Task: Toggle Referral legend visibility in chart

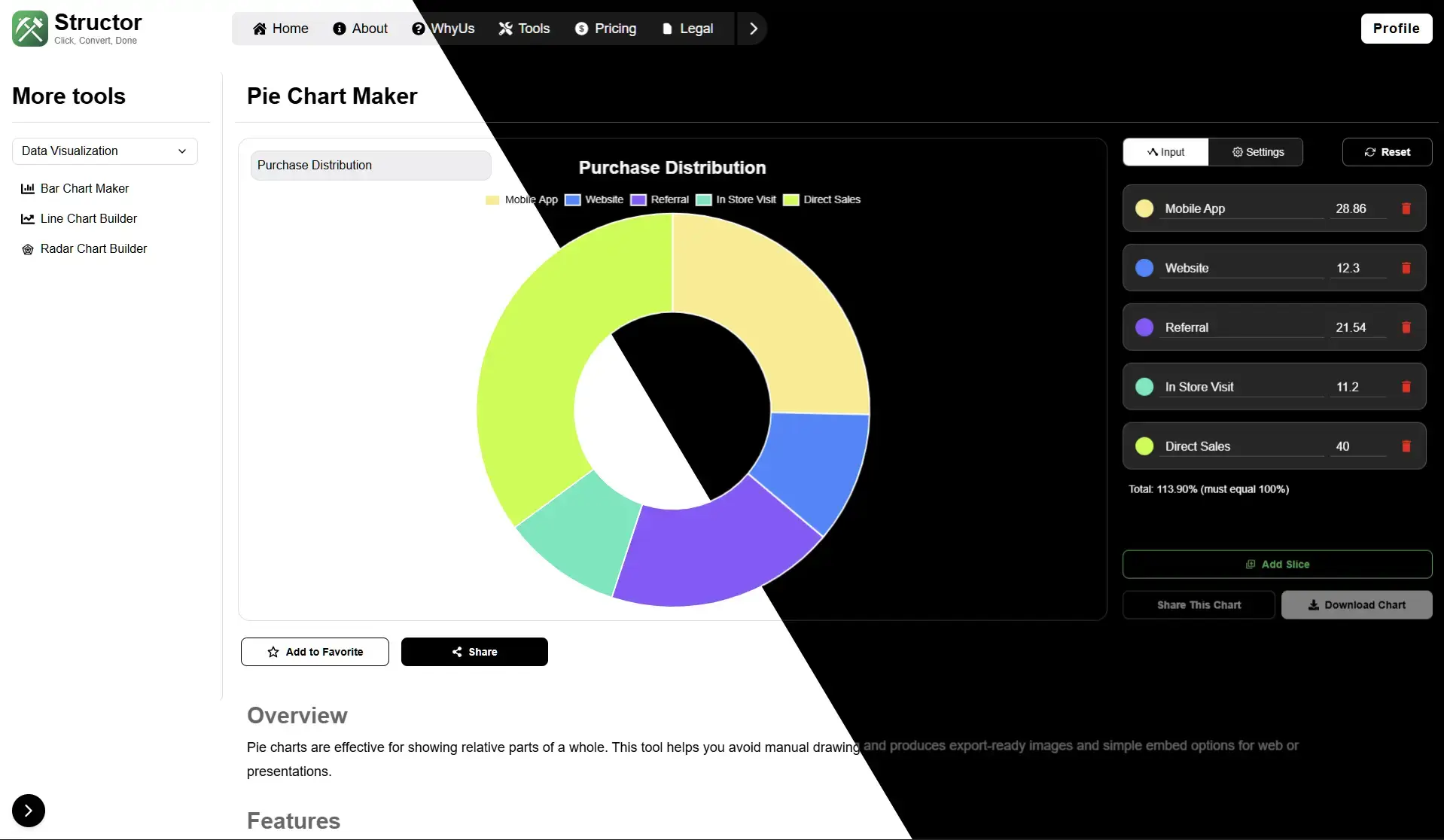Action: (x=660, y=200)
